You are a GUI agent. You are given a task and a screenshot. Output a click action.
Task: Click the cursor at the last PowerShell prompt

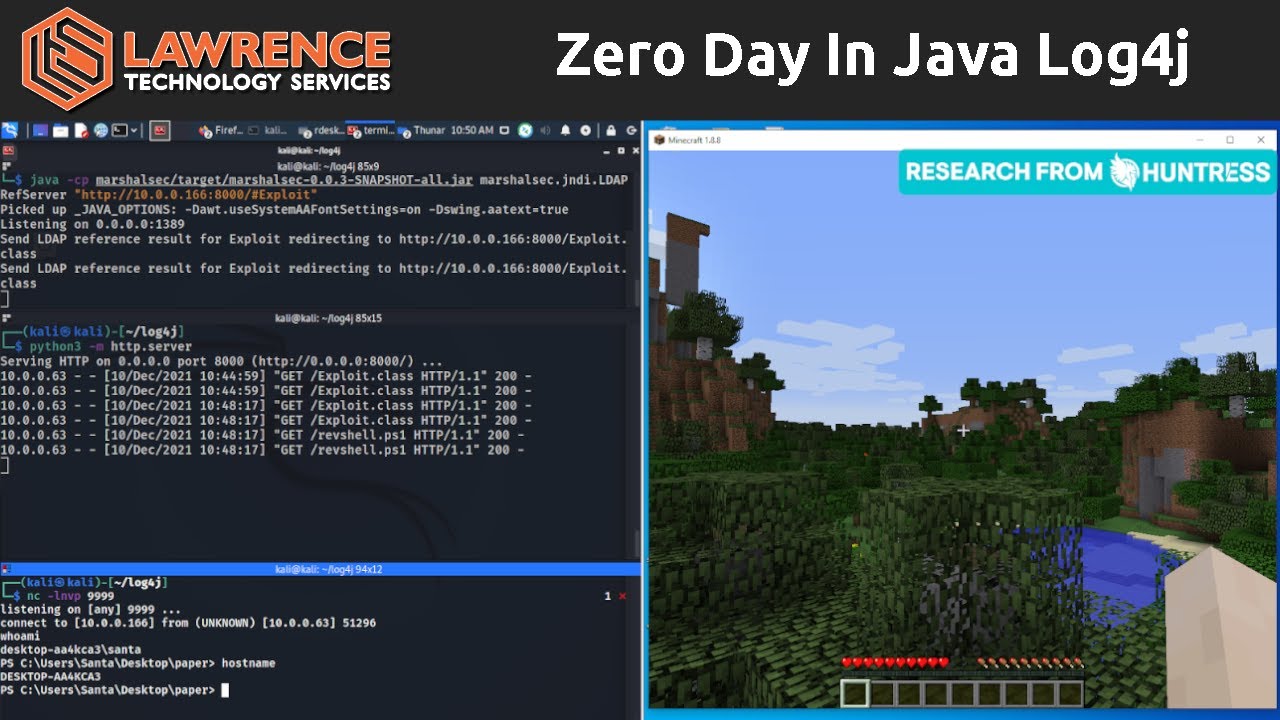pos(225,690)
